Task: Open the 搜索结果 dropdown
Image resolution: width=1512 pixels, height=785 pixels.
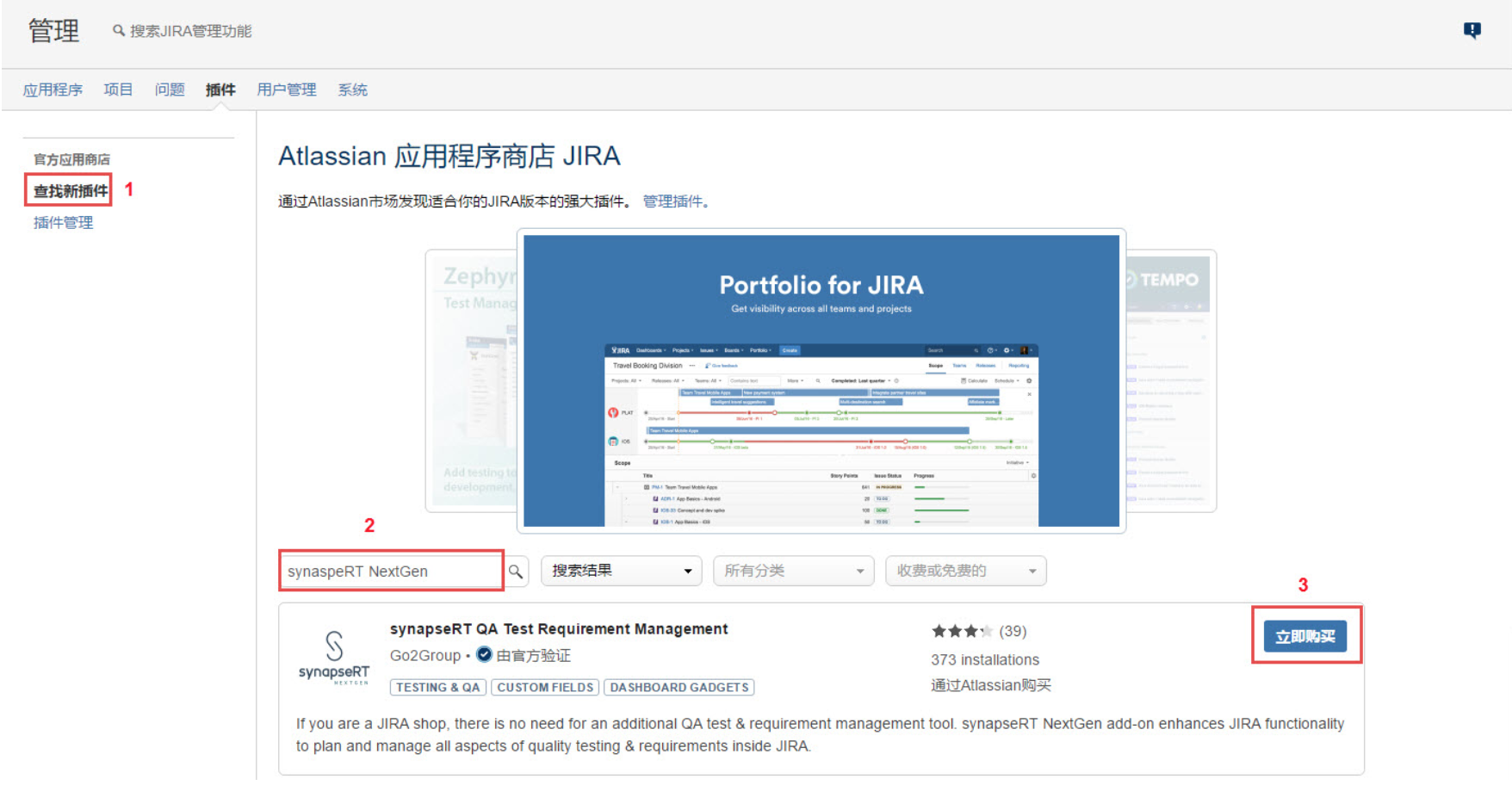Action: (x=621, y=571)
